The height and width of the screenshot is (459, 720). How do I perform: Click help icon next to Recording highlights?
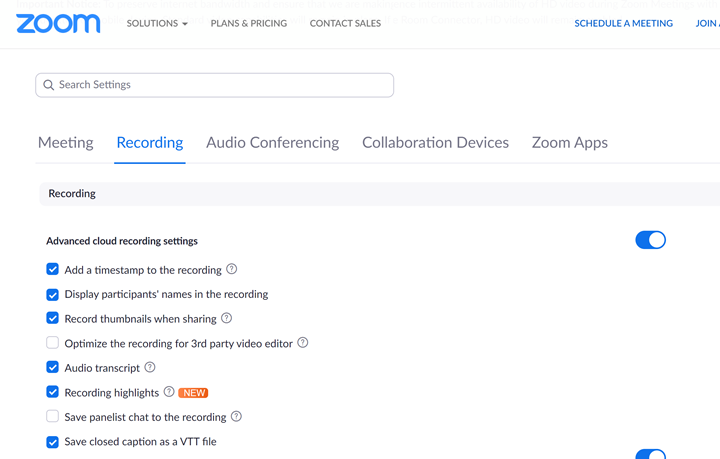[x=169, y=392]
